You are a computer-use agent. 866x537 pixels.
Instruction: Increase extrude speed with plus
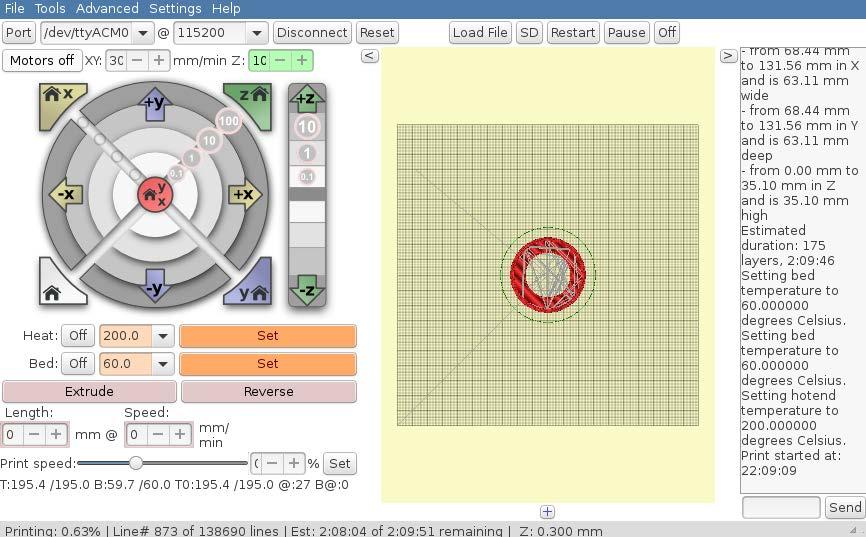click(179, 435)
